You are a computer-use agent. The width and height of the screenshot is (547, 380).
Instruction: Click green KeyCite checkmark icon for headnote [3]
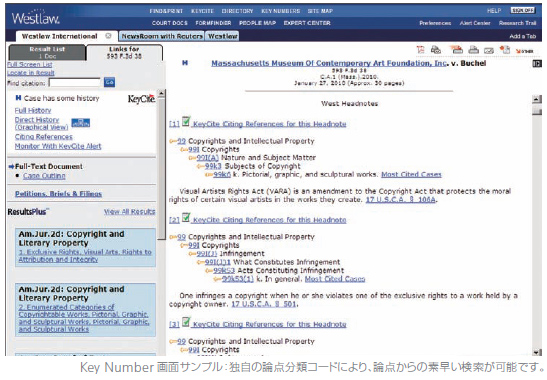click(x=186, y=322)
